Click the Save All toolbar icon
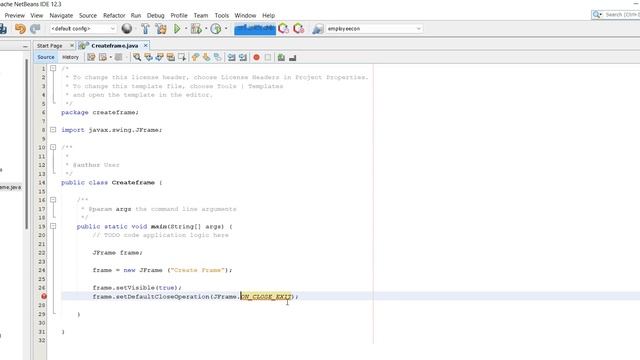 coord(3,29)
